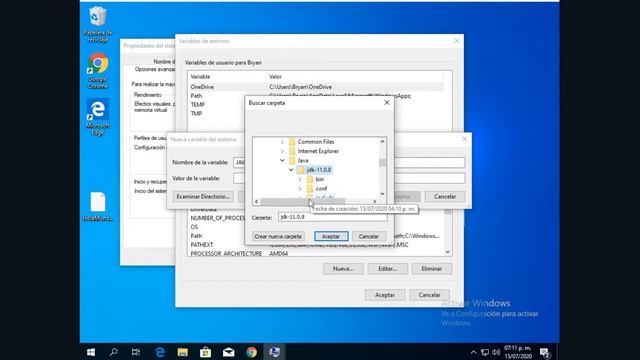Click folder tree horizontal scroll left arrow

256,201
